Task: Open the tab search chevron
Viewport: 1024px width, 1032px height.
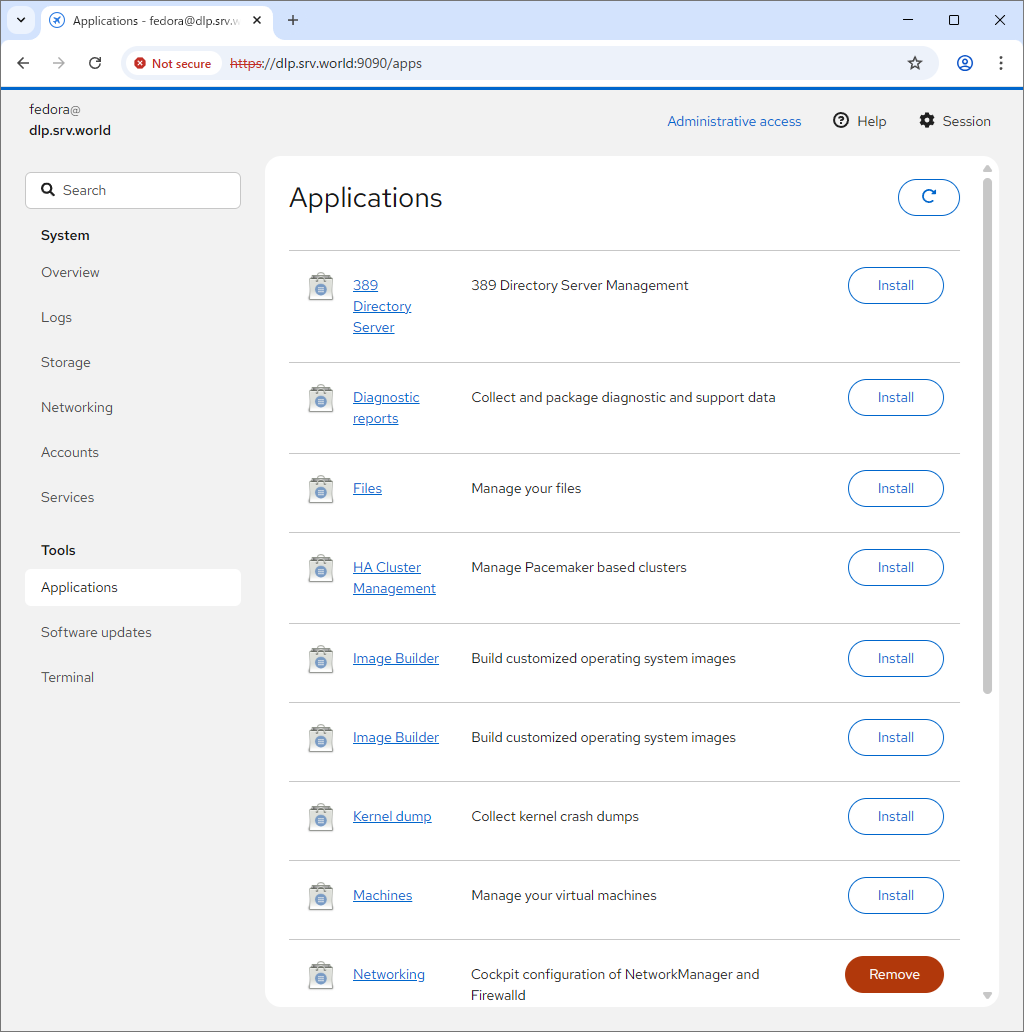Action: [21, 20]
